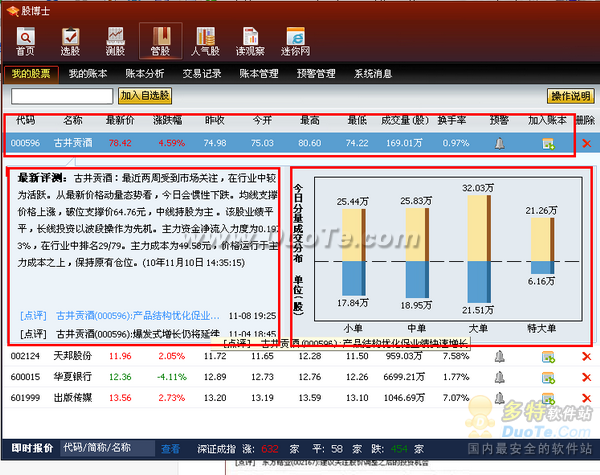Click the alert bell for 天邦股份
The image size is (600, 475).
[x=499, y=357]
